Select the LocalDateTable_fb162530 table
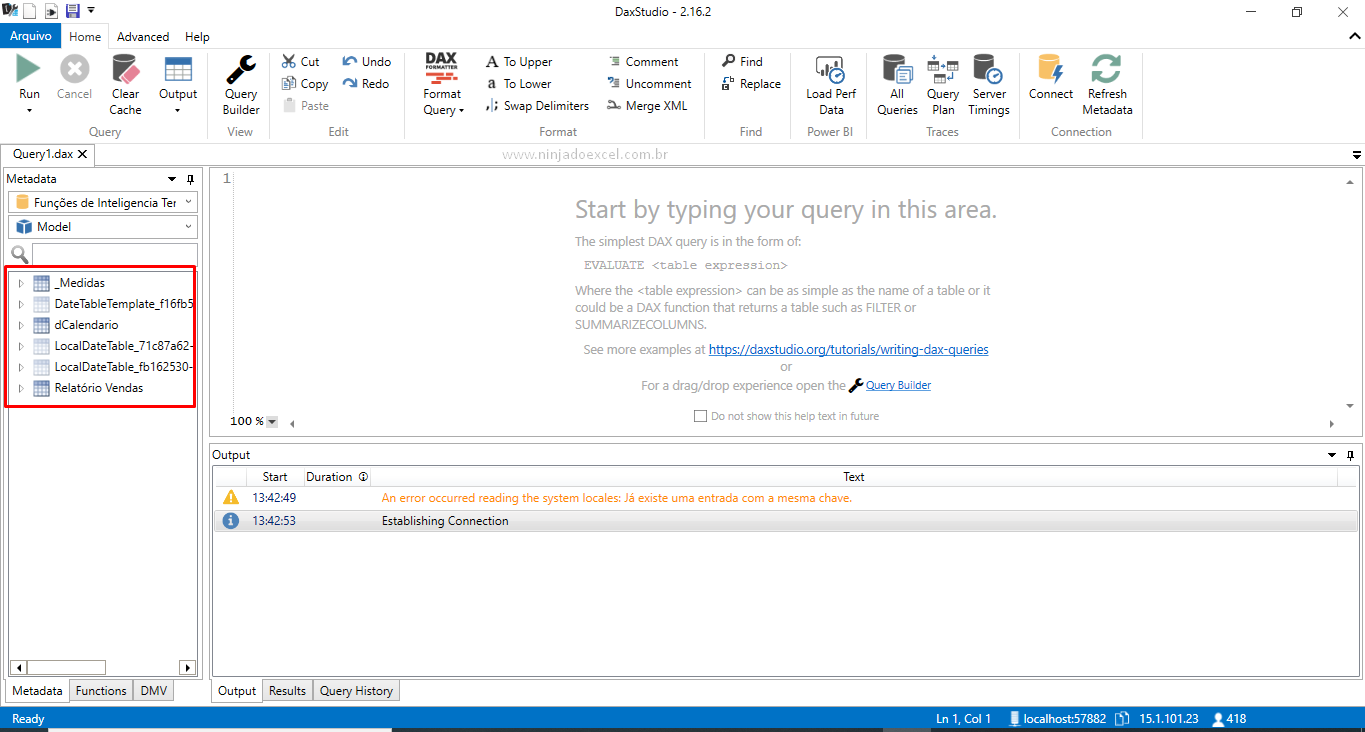The height and width of the screenshot is (732, 1365). [123, 367]
